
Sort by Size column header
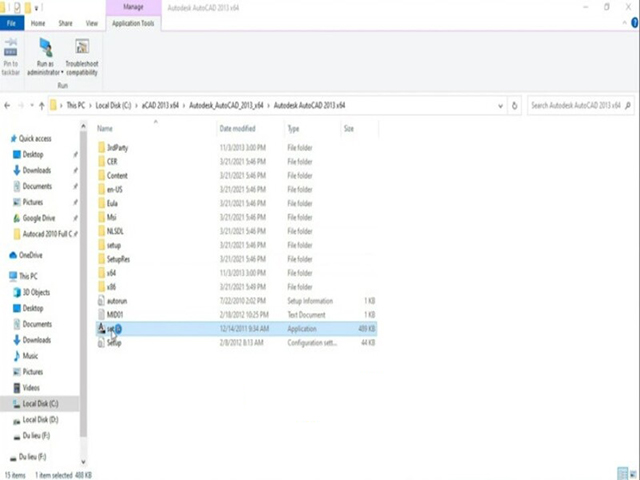click(349, 129)
